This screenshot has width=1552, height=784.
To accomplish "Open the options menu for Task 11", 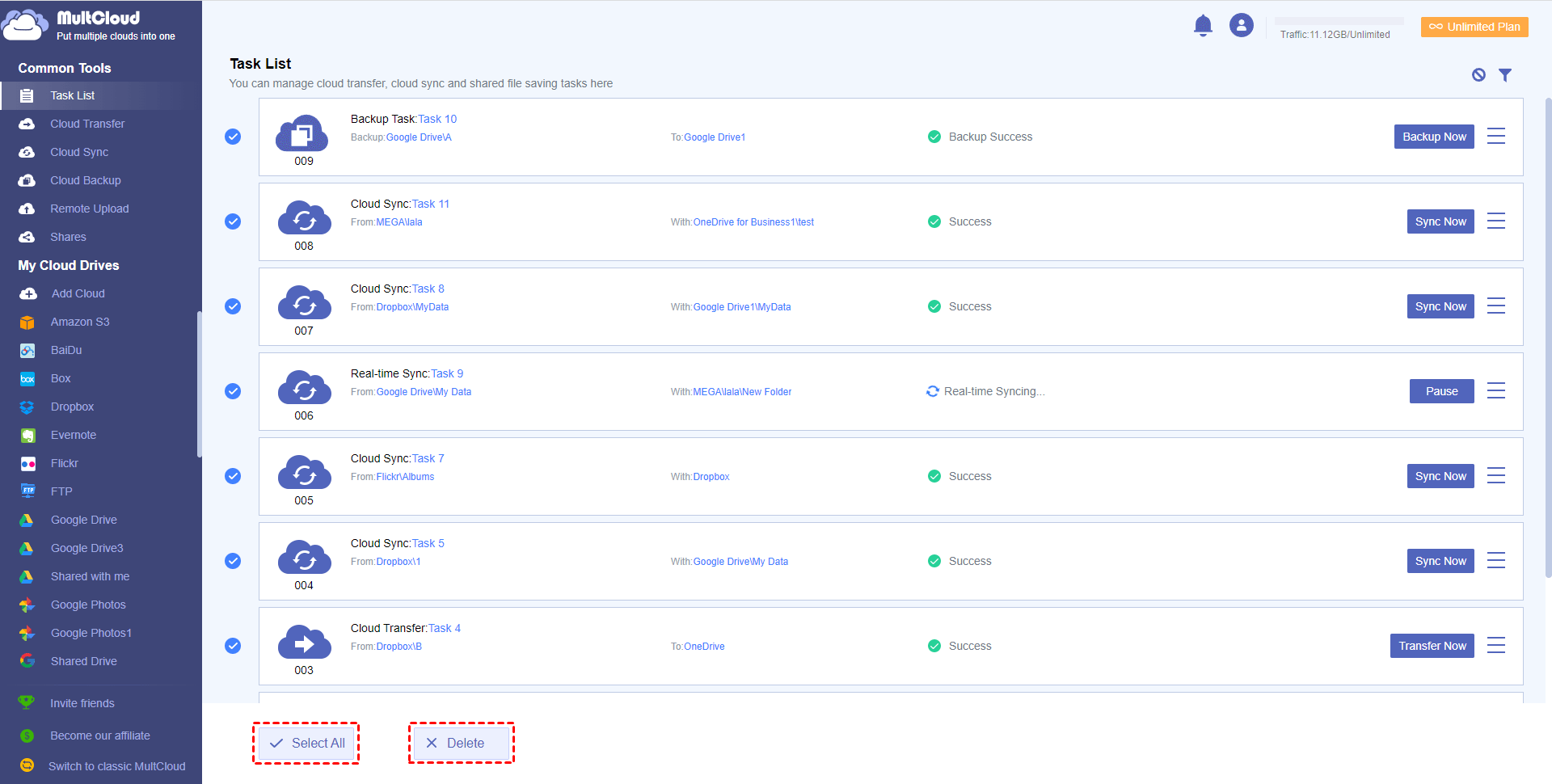I will pyautogui.click(x=1495, y=221).
